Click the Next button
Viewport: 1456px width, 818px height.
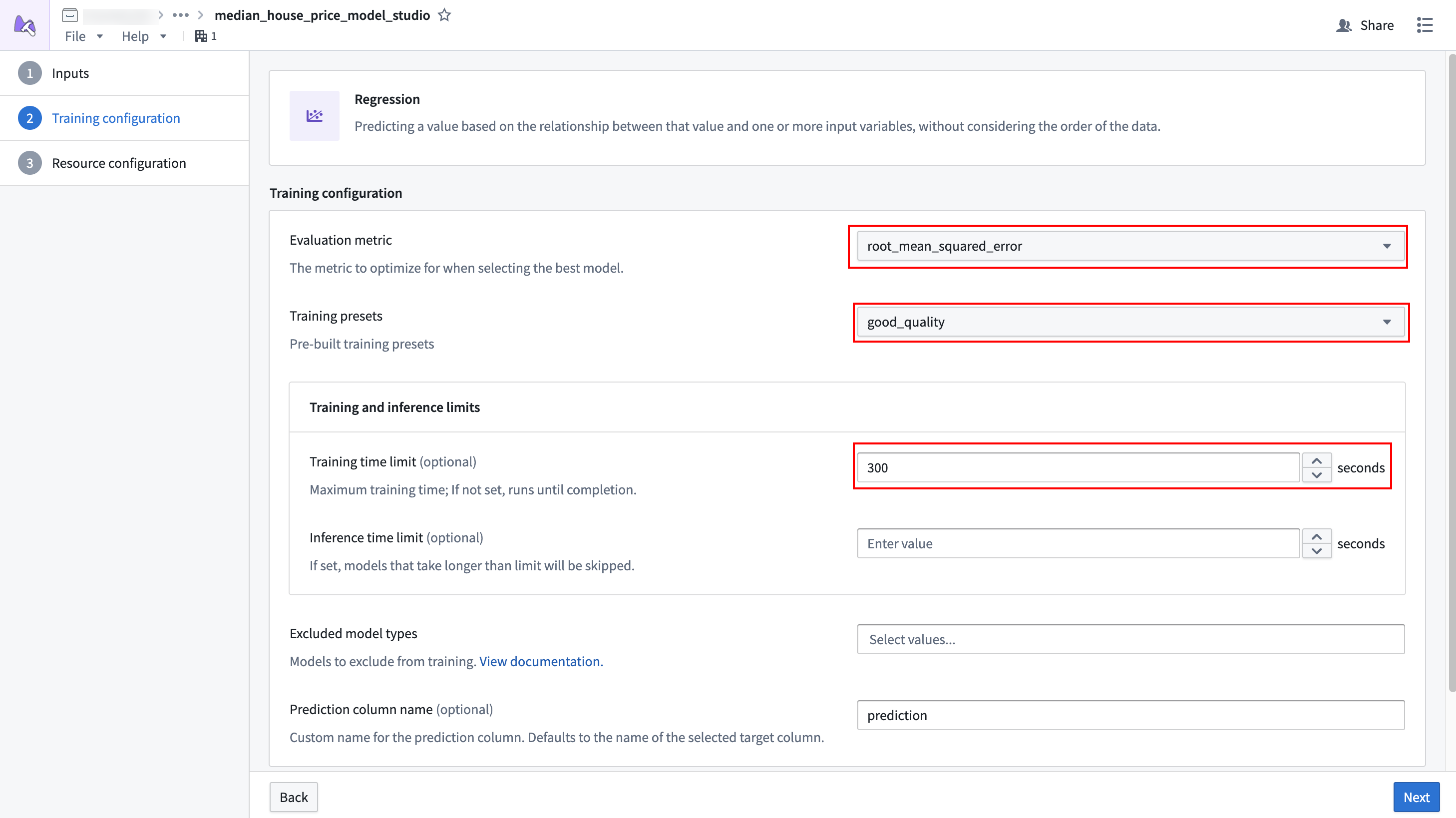coord(1416,797)
